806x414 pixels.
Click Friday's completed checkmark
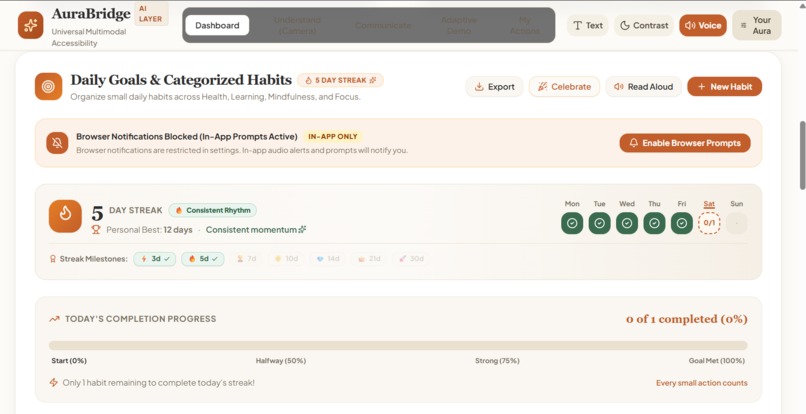point(682,223)
